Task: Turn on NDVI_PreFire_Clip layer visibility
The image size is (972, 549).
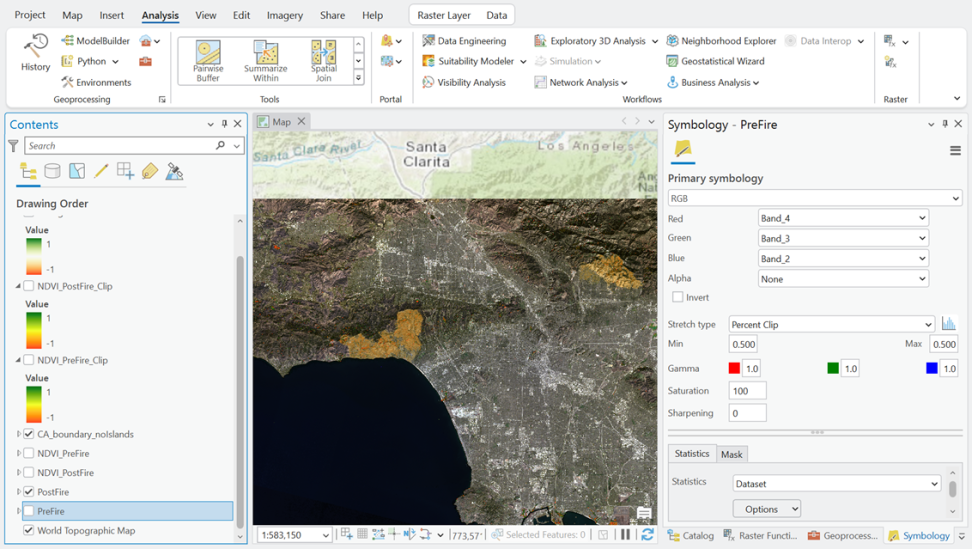Action: coord(29,360)
